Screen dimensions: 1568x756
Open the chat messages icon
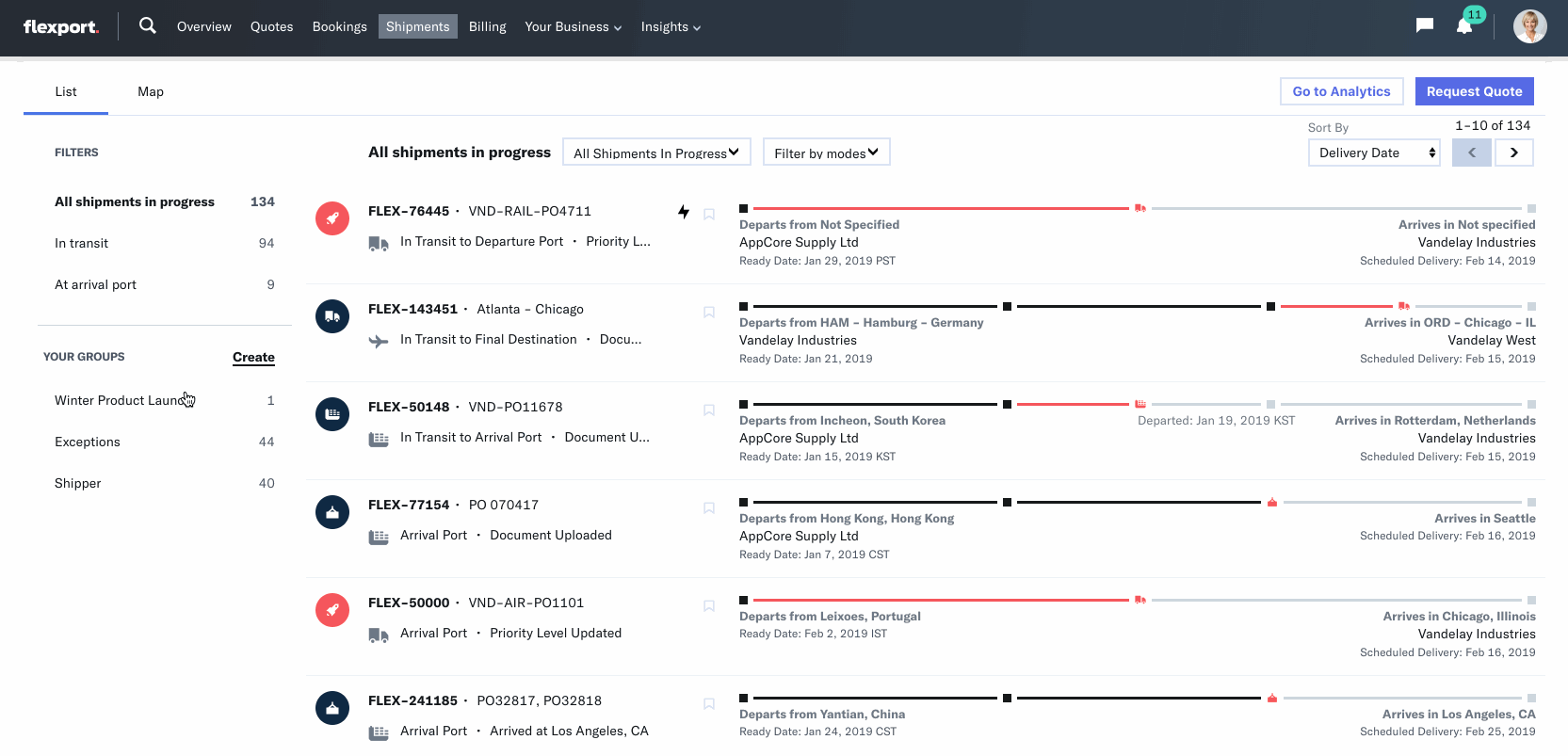[x=1424, y=26]
